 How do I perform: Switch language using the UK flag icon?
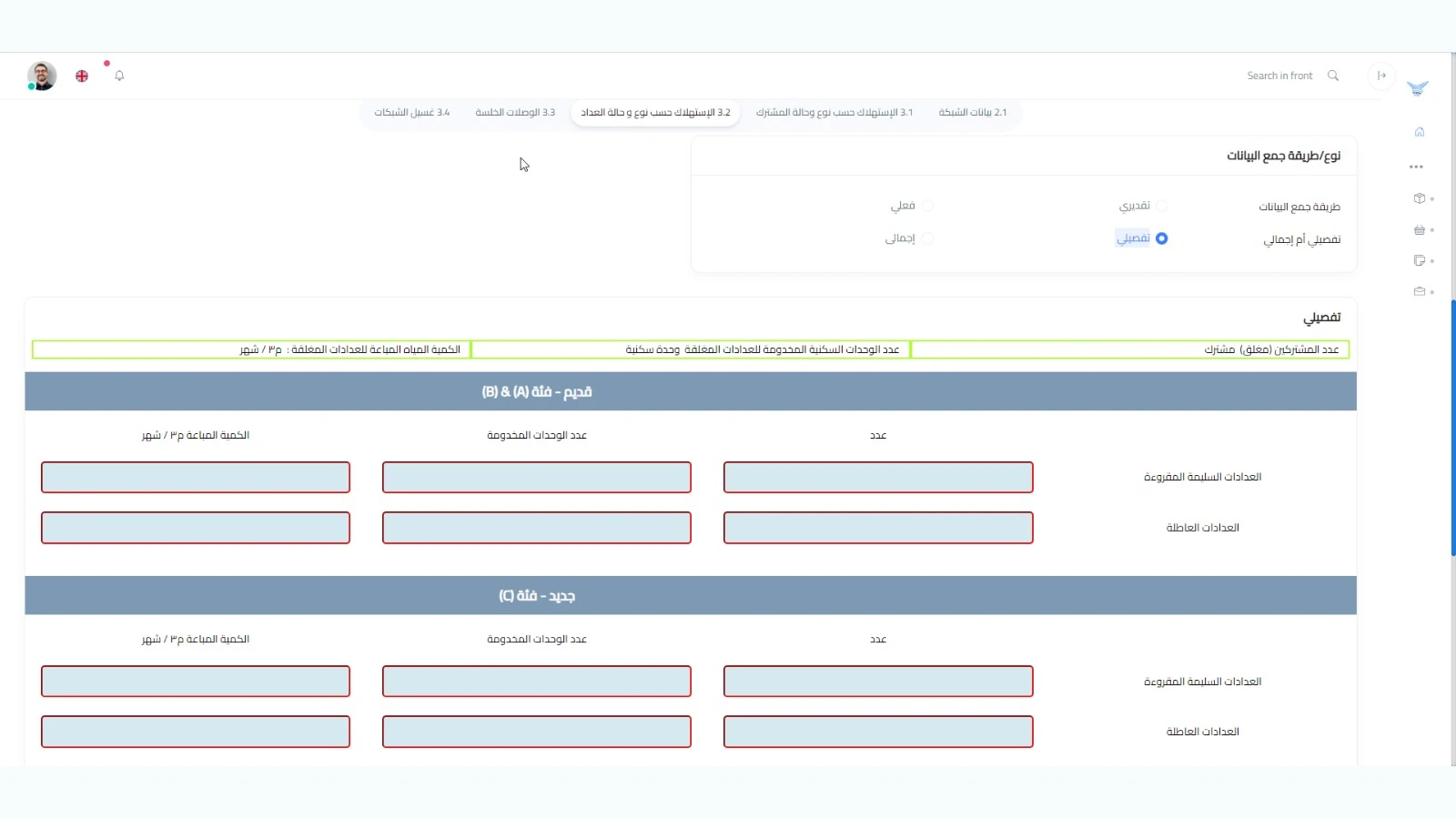(82, 76)
